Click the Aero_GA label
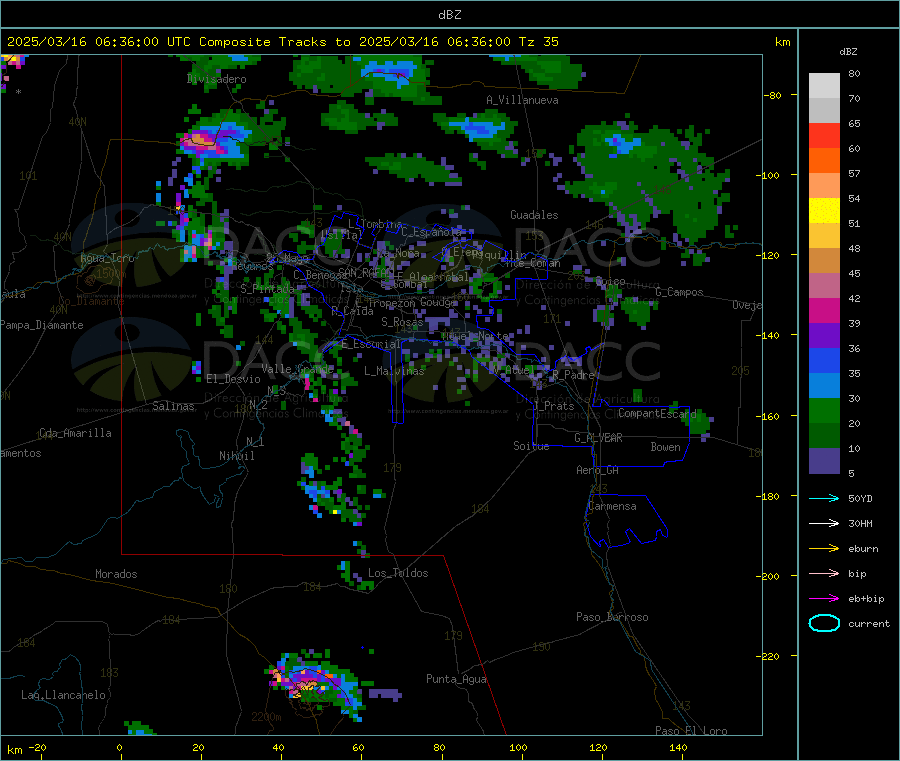 (x=597, y=470)
